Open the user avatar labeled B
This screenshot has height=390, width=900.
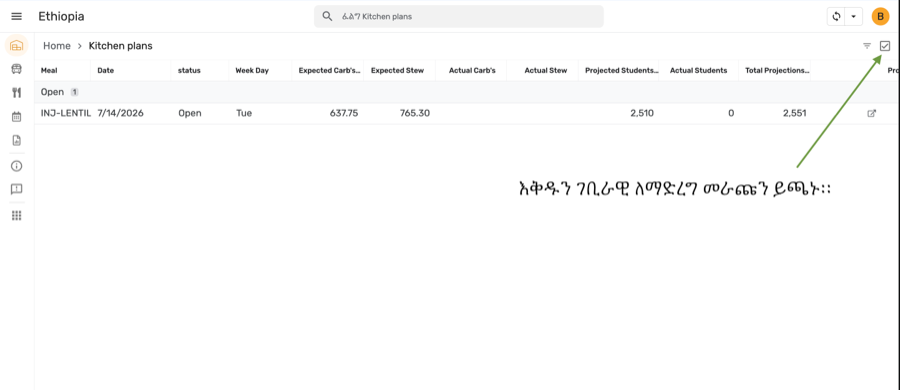point(880,16)
